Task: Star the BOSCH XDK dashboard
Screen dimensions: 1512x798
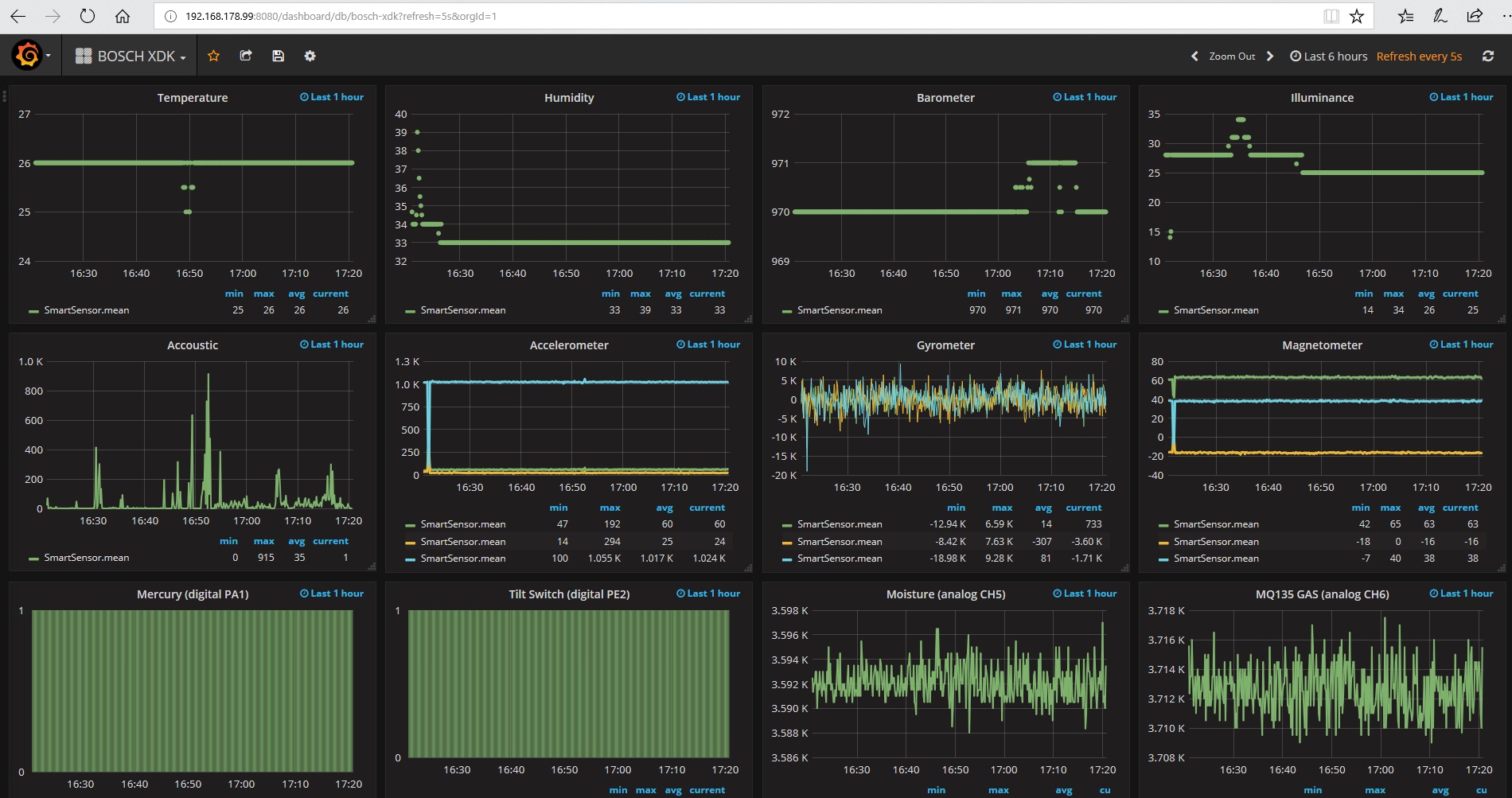Action: click(x=213, y=56)
